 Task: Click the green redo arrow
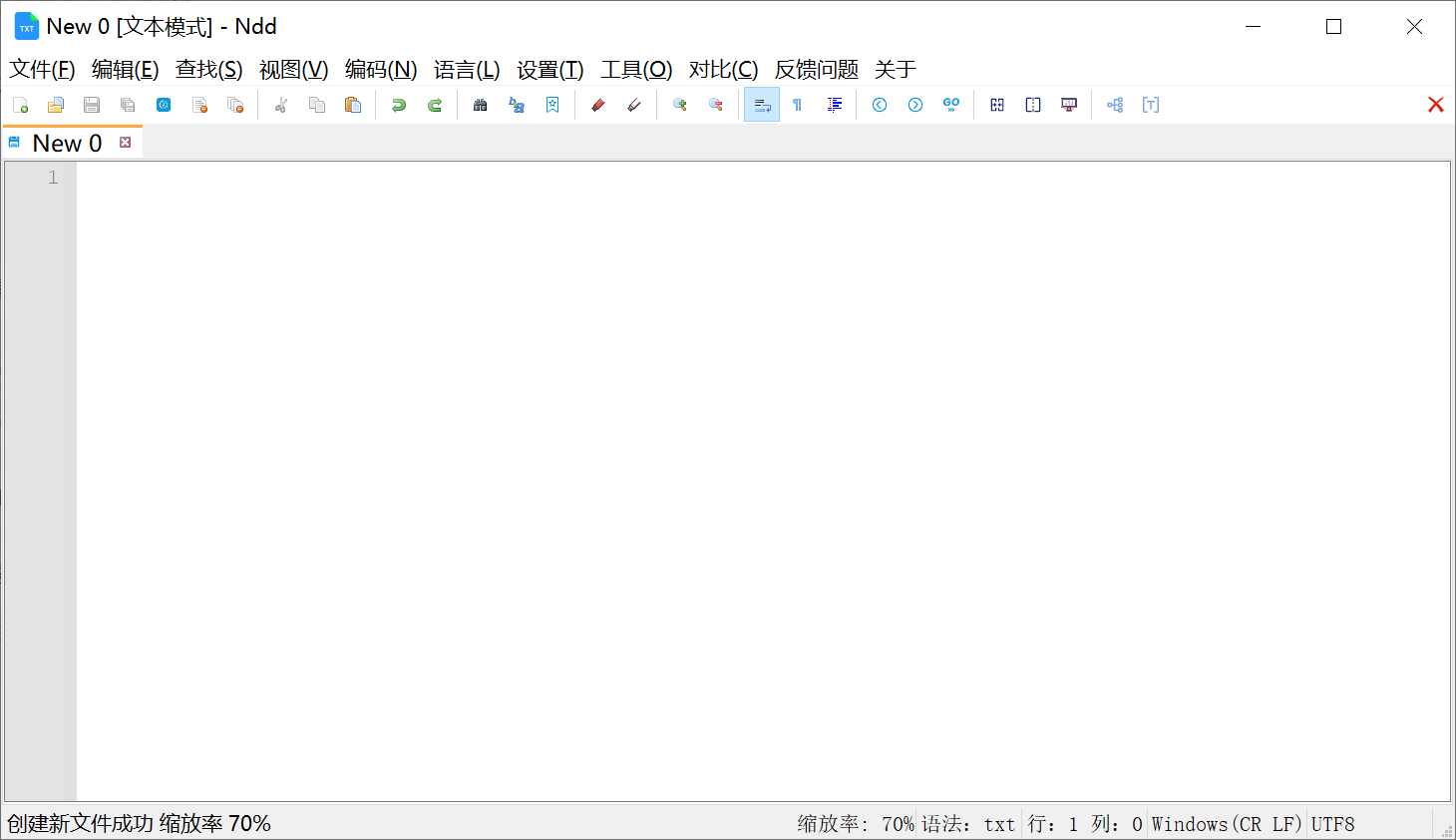pyautogui.click(x=435, y=105)
